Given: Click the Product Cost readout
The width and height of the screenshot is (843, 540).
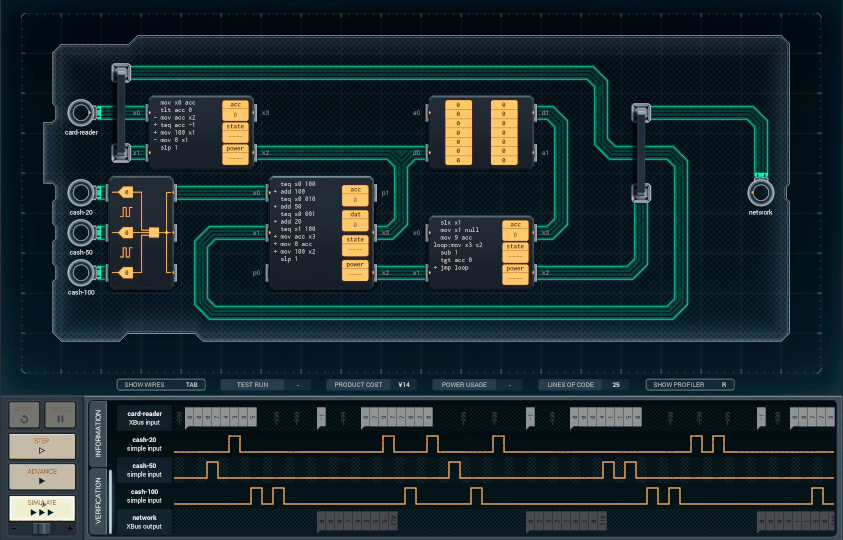Looking at the screenshot, I should 372,385.
